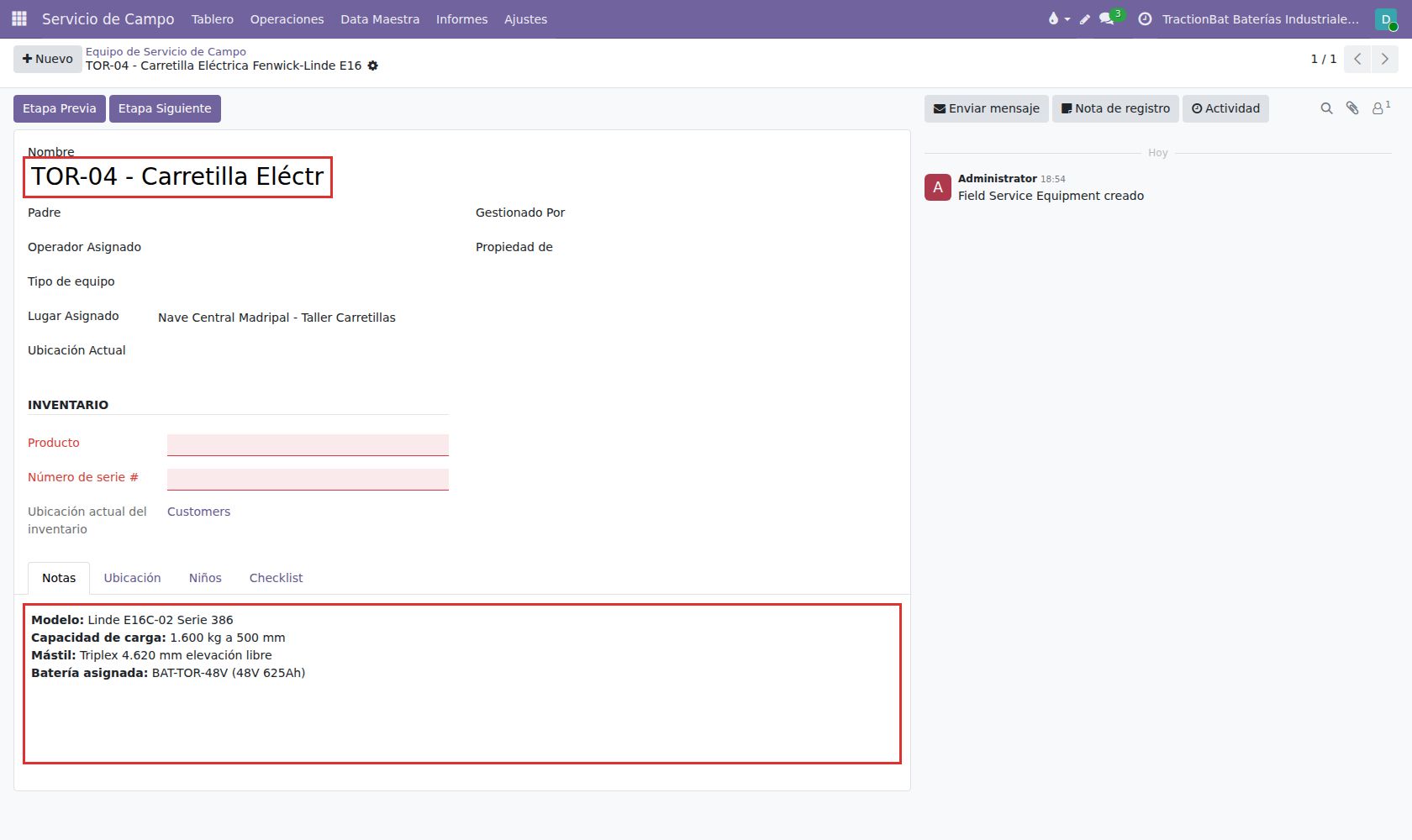Open the activities clock icon in the top bar

pyautogui.click(x=1145, y=18)
